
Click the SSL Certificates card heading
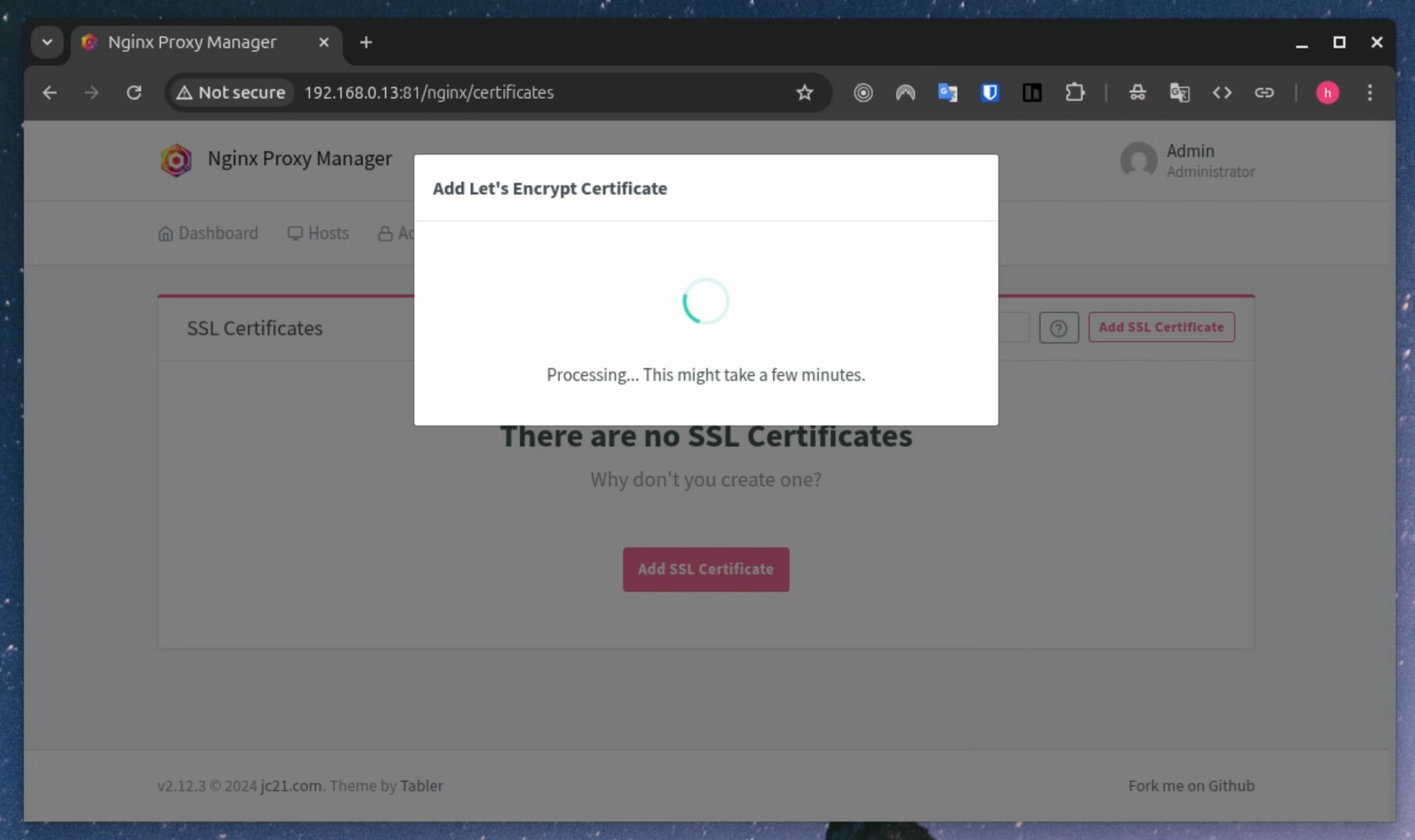254,328
